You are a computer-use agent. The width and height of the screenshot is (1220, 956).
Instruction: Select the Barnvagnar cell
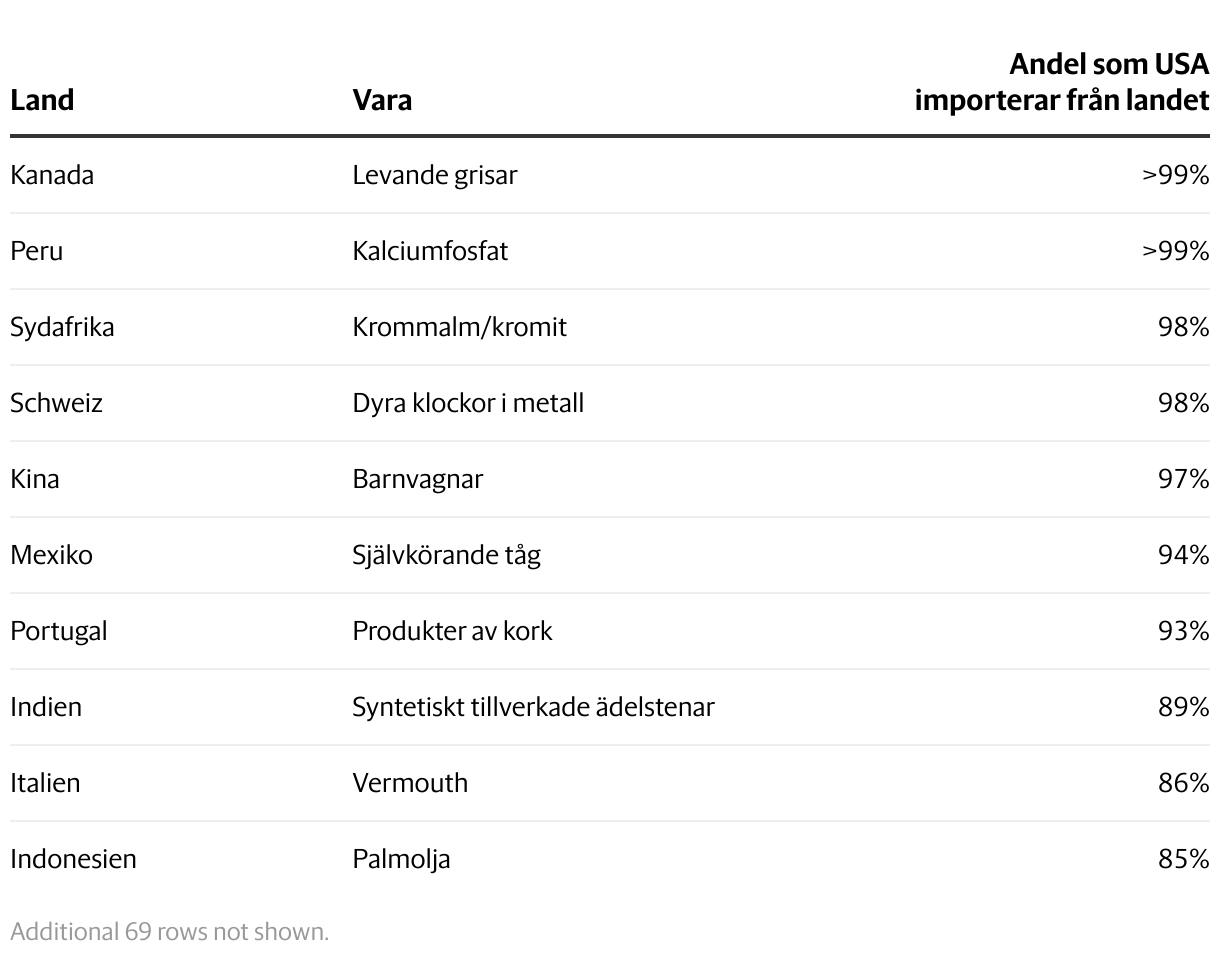coord(418,479)
